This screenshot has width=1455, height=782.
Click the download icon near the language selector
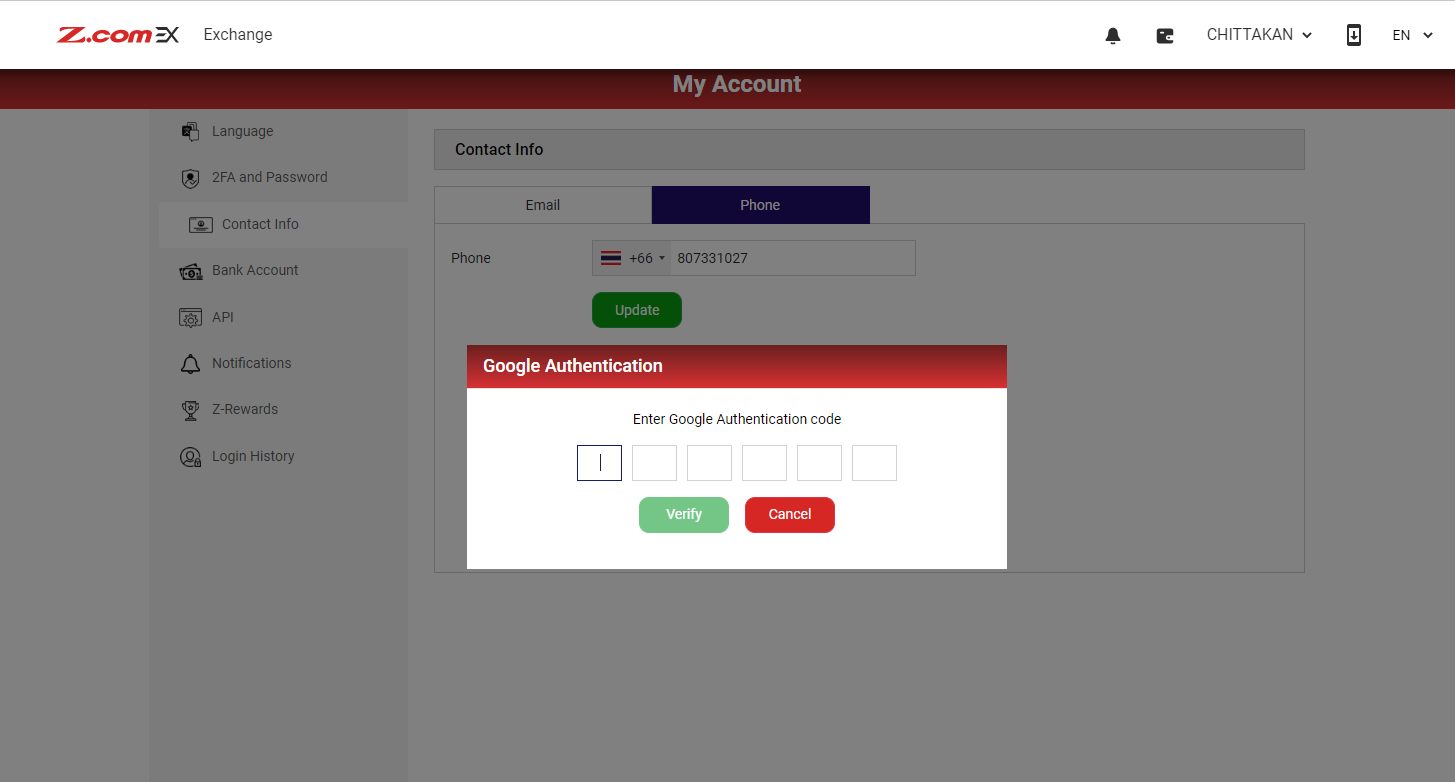point(1353,34)
